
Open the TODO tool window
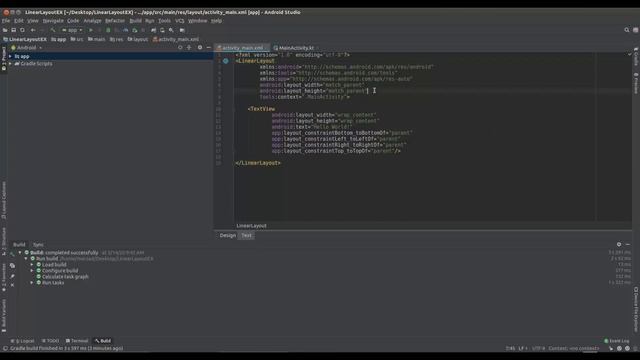51,341
